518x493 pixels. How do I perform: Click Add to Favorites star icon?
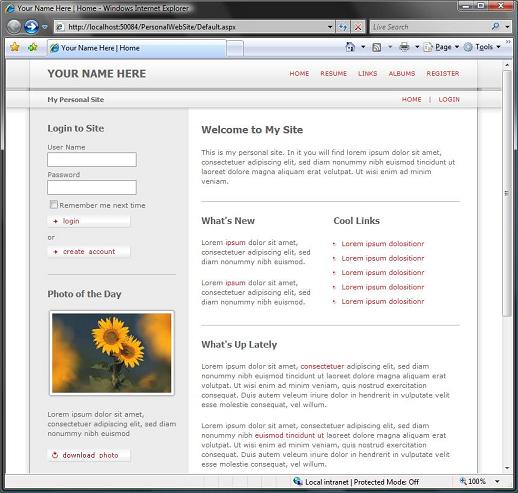(33, 47)
